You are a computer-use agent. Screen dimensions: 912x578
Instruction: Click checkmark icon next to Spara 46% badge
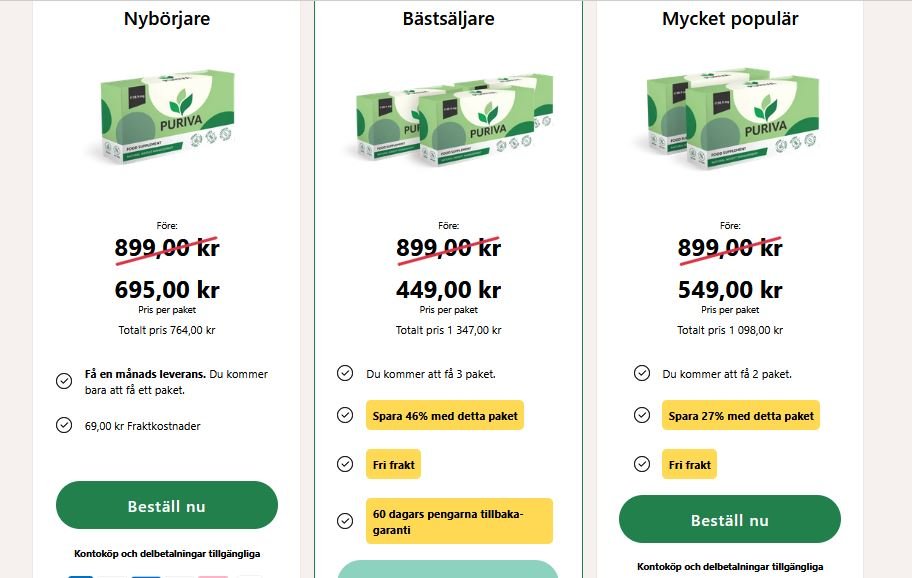[345, 415]
